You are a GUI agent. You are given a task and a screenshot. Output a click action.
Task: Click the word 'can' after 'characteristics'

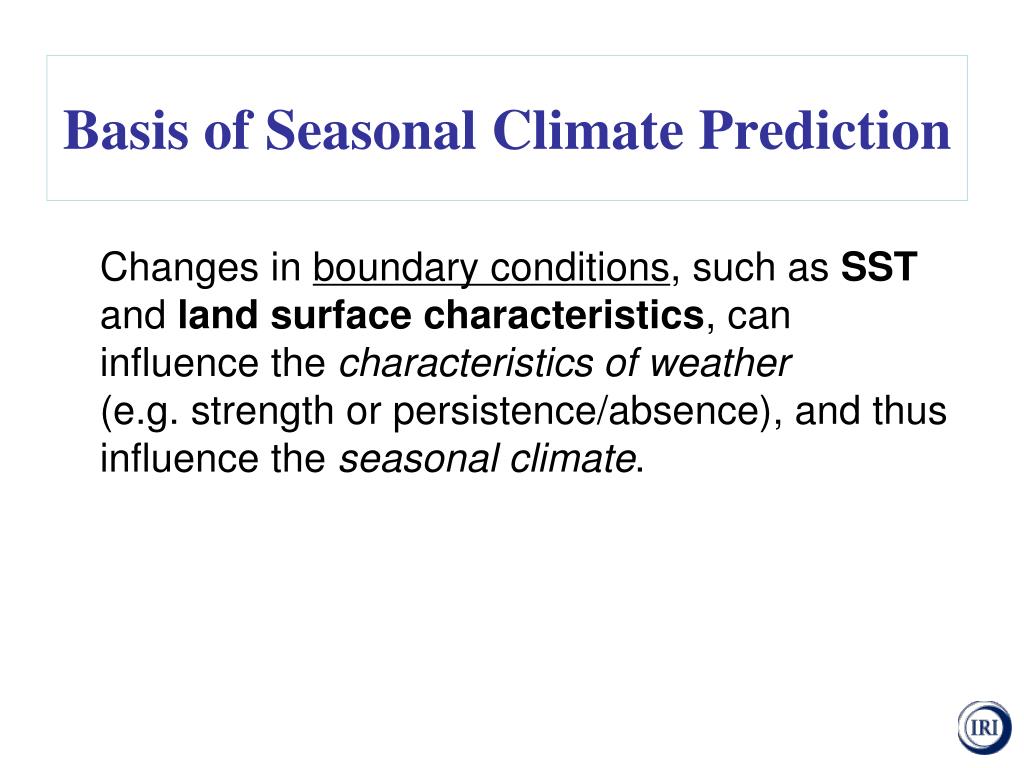pyautogui.click(x=758, y=317)
